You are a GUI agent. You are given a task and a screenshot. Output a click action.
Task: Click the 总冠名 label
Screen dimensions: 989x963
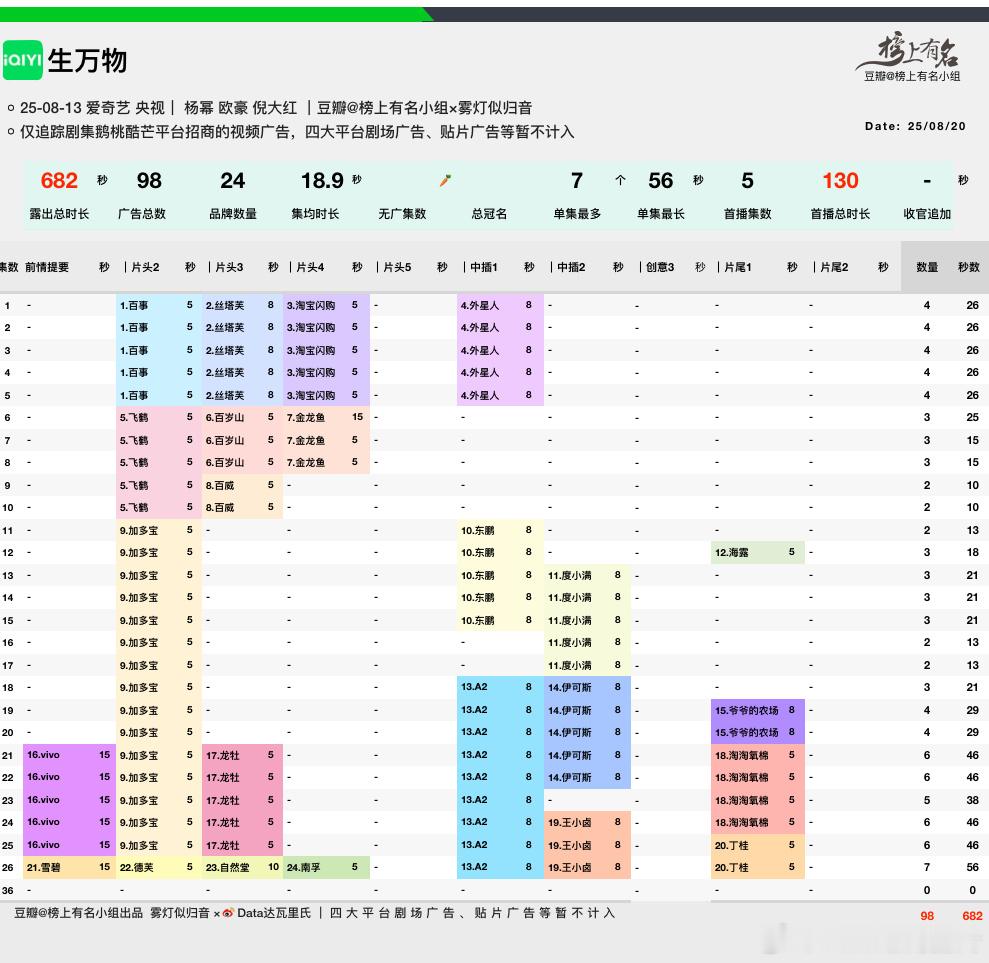pos(489,214)
